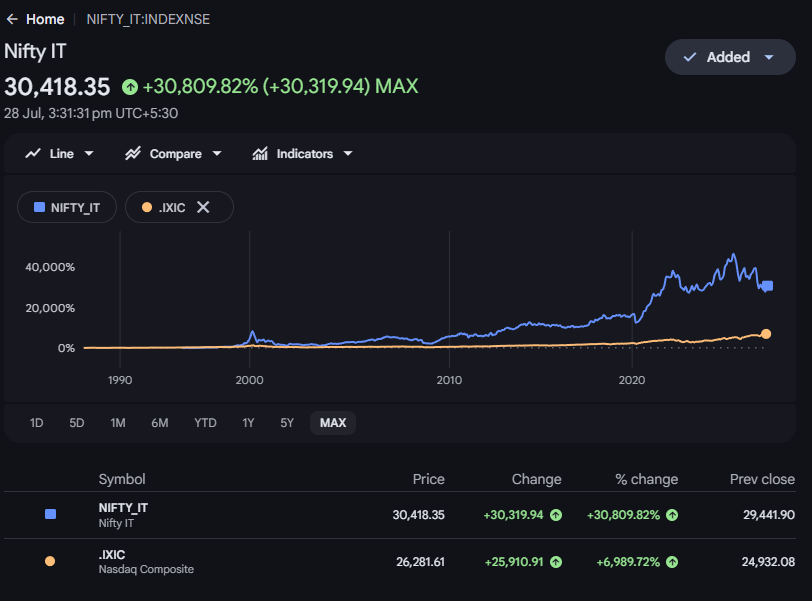
Task: Click the Indicators chart icon
Action: pyautogui.click(x=260, y=154)
